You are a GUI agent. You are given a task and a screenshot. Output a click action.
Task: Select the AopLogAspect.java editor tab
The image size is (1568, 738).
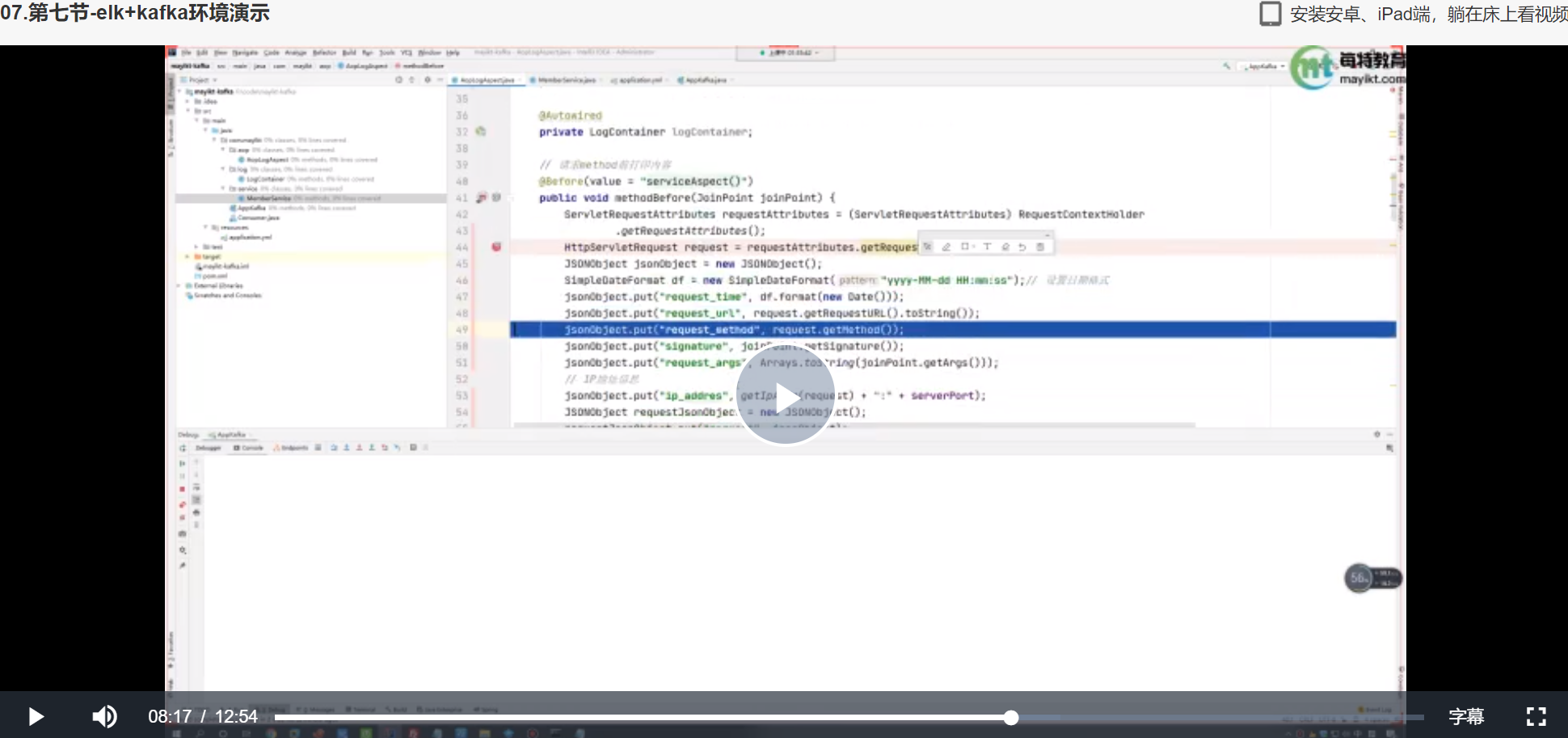[485, 80]
